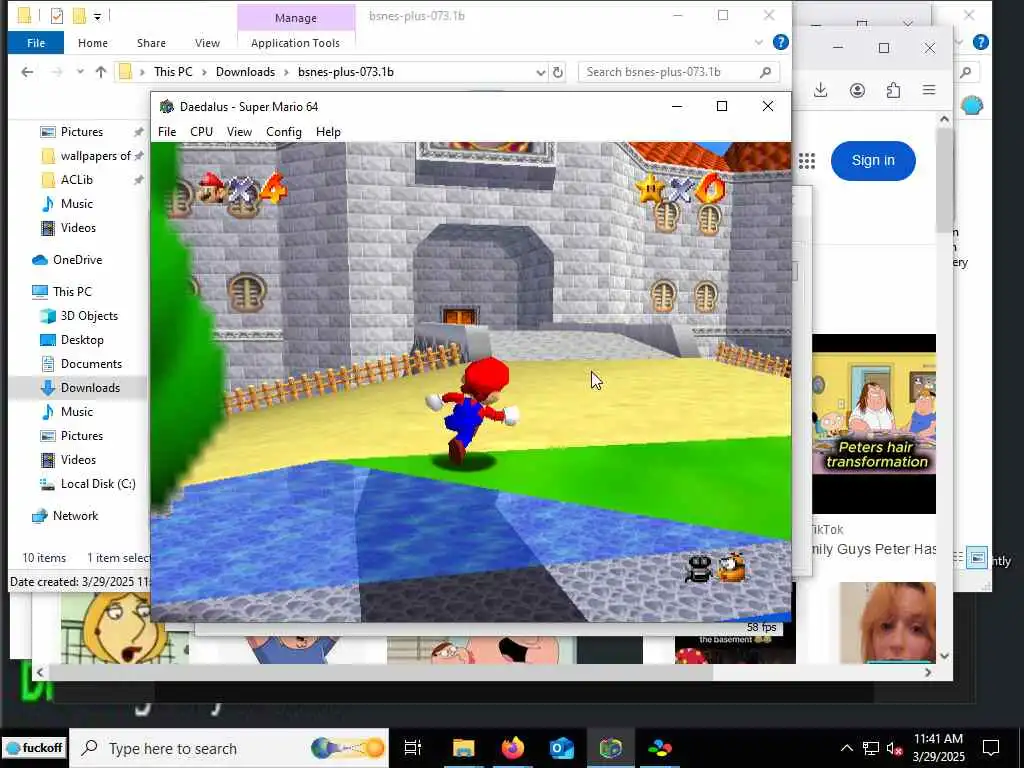
Task: Select This PC in the address breadcrumb
Action: tap(173, 72)
